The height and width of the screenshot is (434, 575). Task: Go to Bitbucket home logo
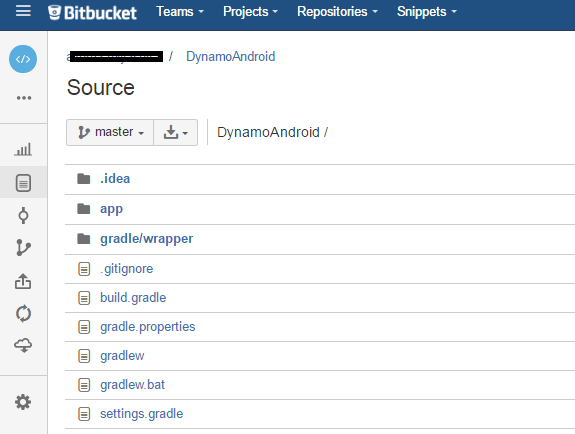[x=92, y=12]
